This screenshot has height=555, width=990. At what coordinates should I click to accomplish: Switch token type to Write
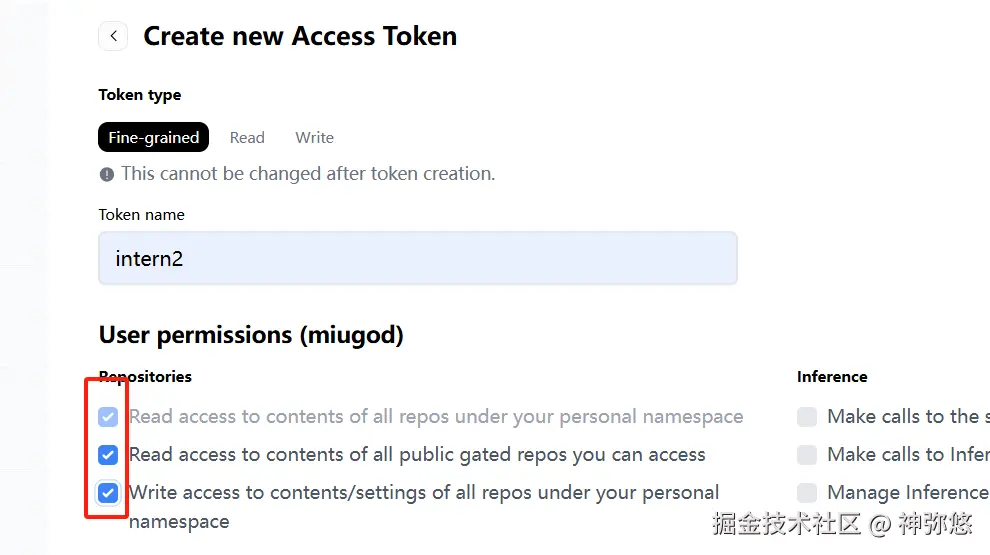(314, 138)
